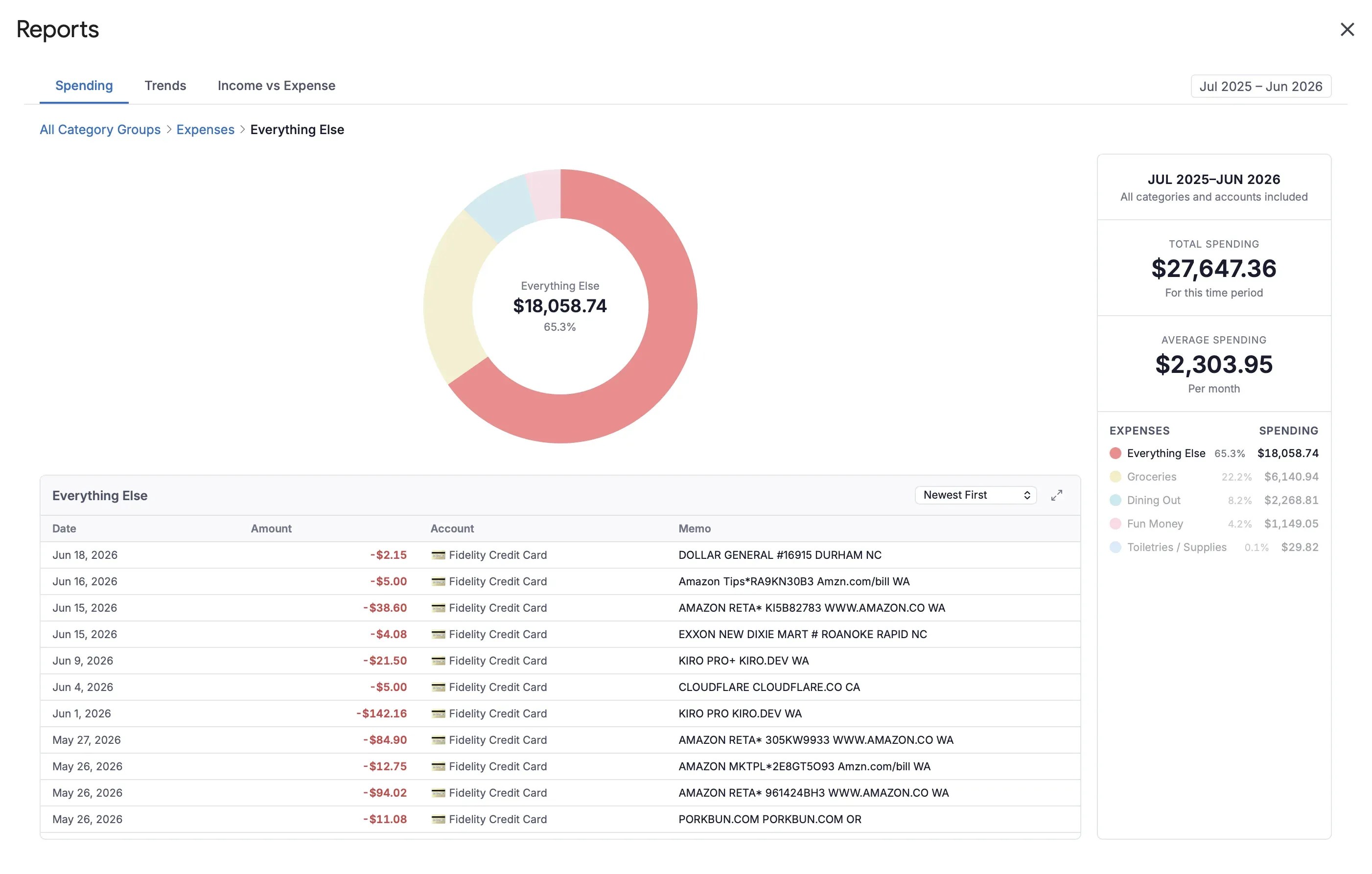This screenshot has height=874, width=1372.
Task: Click the card icon in the 961424BH3 row
Action: (x=438, y=793)
